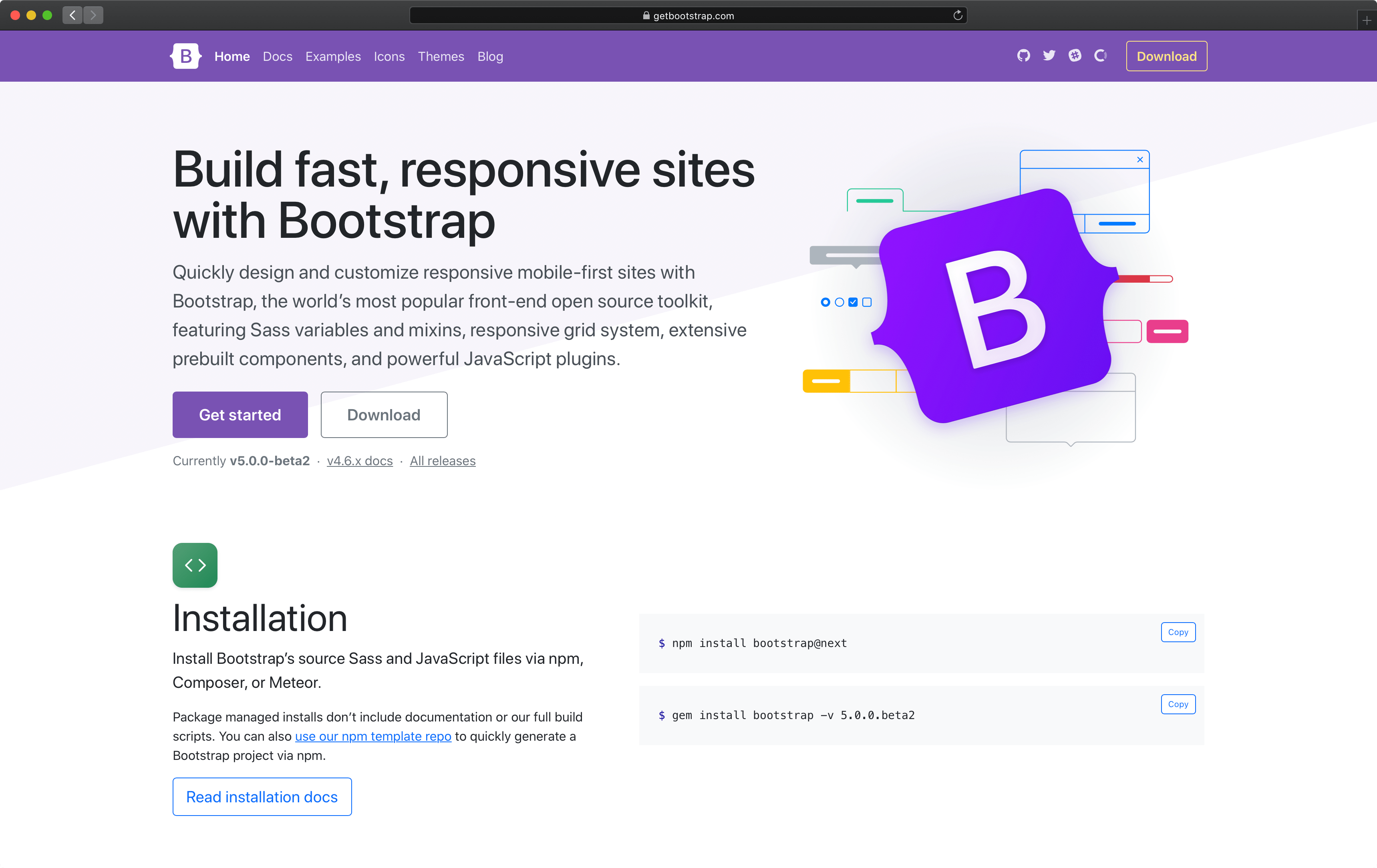Click the 'All releases' link
The height and width of the screenshot is (868, 1377).
(442, 461)
